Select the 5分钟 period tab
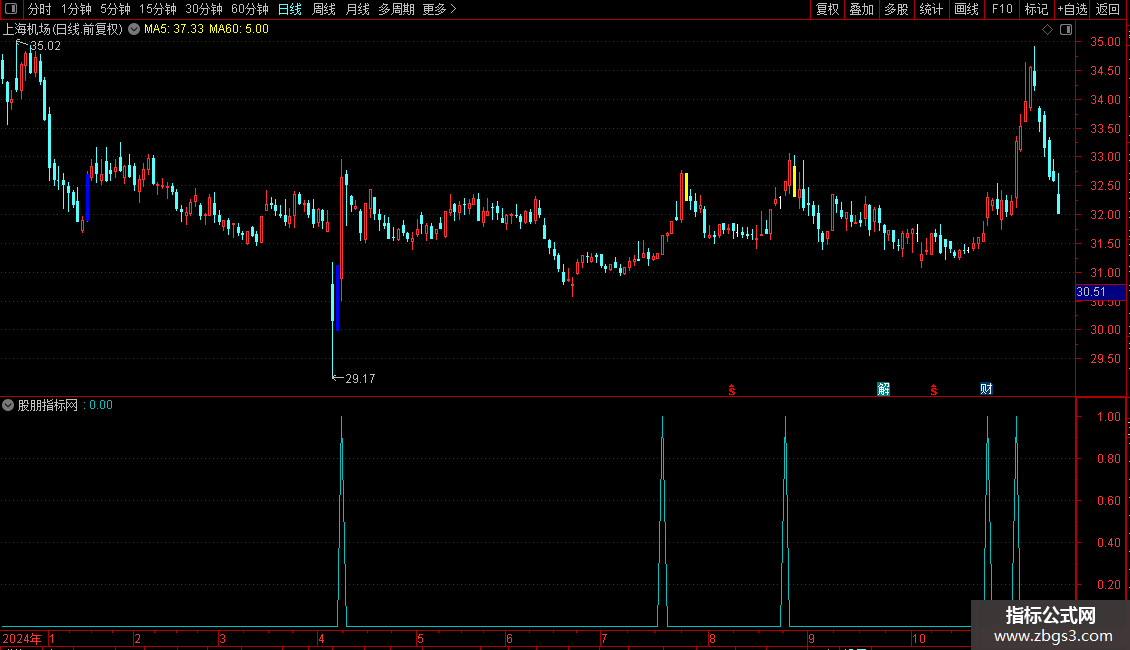This screenshot has width=1130, height=650. click(115, 9)
